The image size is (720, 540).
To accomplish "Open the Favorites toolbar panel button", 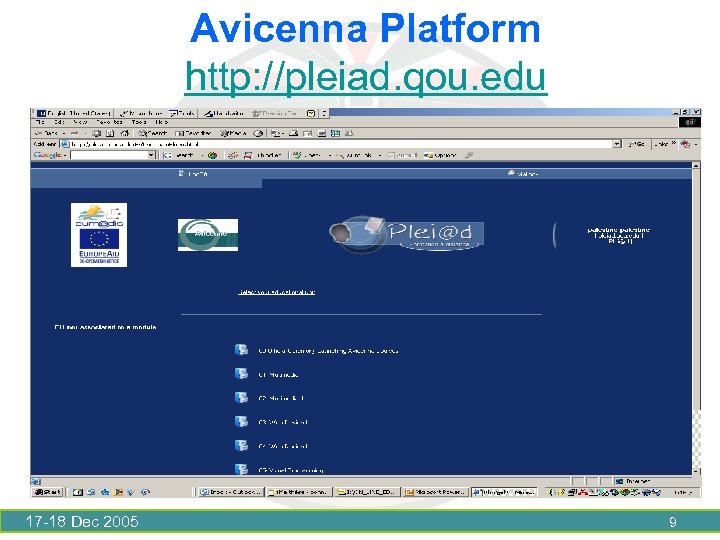I will [x=193, y=133].
